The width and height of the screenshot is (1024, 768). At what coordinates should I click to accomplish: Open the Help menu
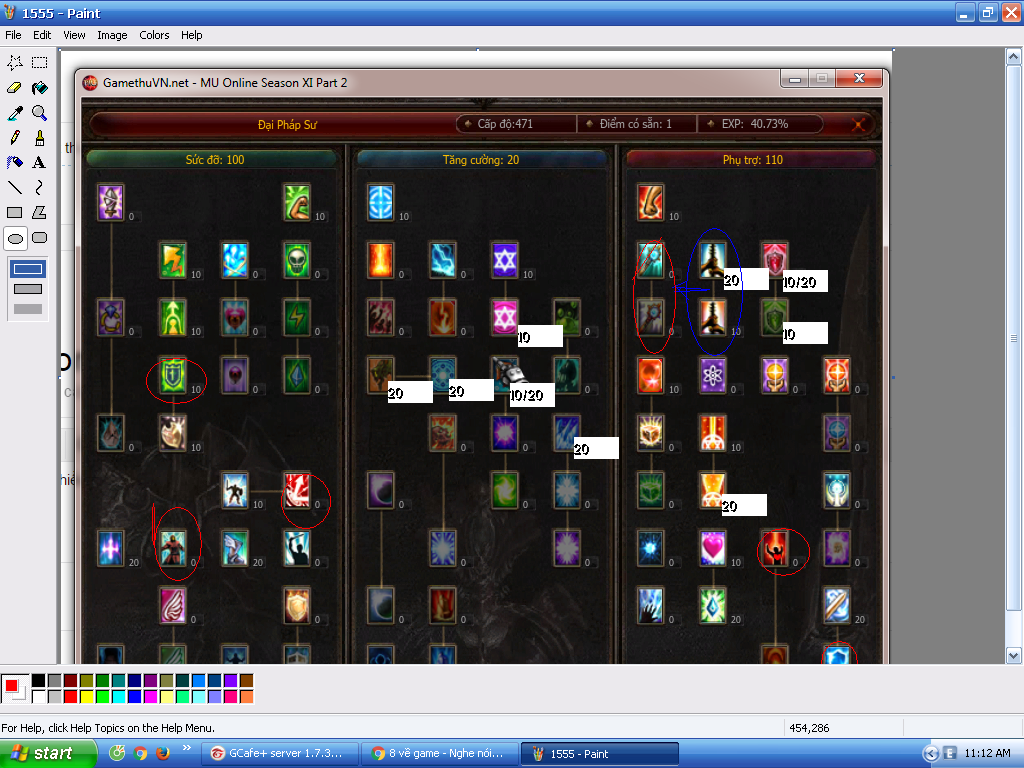pyautogui.click(x=191, y=35)
